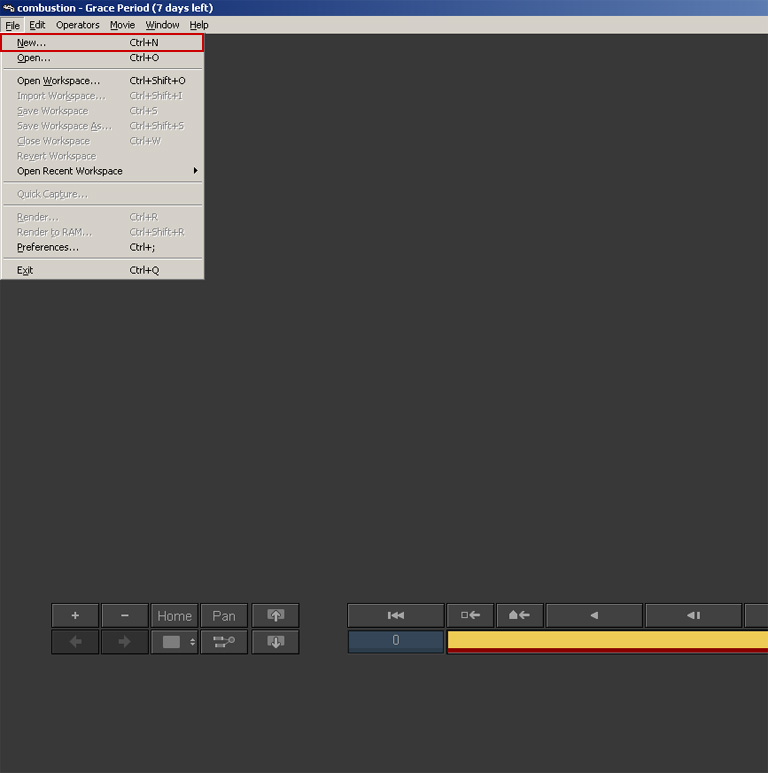Select Open Workspace... menu entry

tap(103, 80)
